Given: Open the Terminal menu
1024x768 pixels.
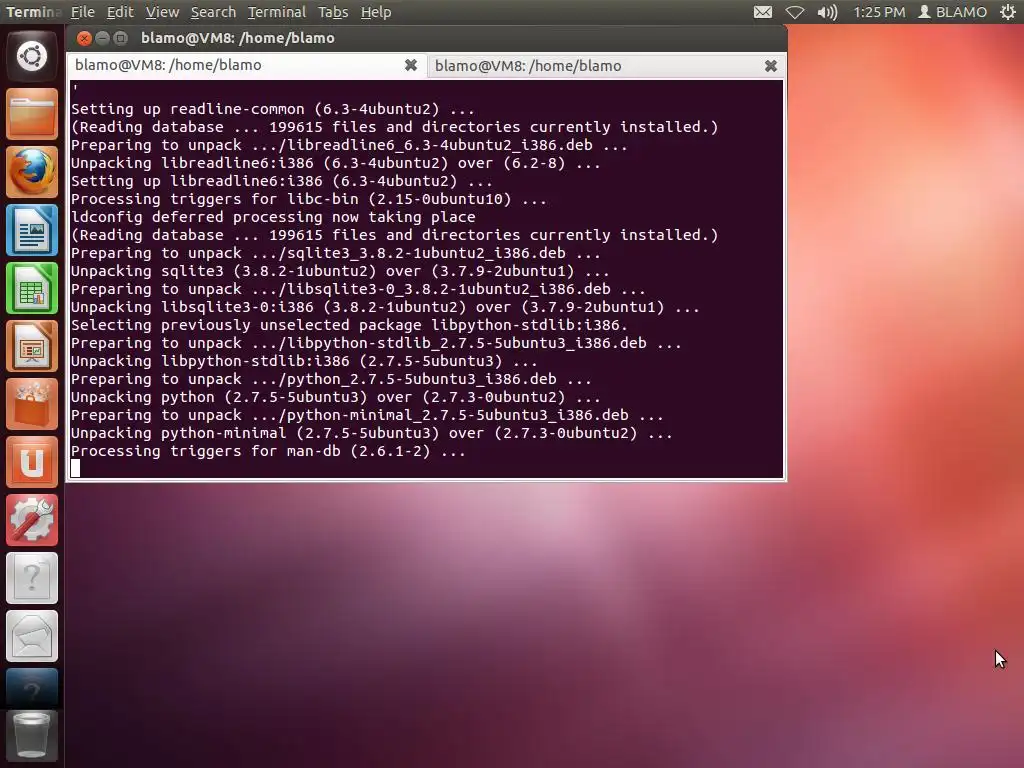Looking at the screenshot, I should click(277, 12).
